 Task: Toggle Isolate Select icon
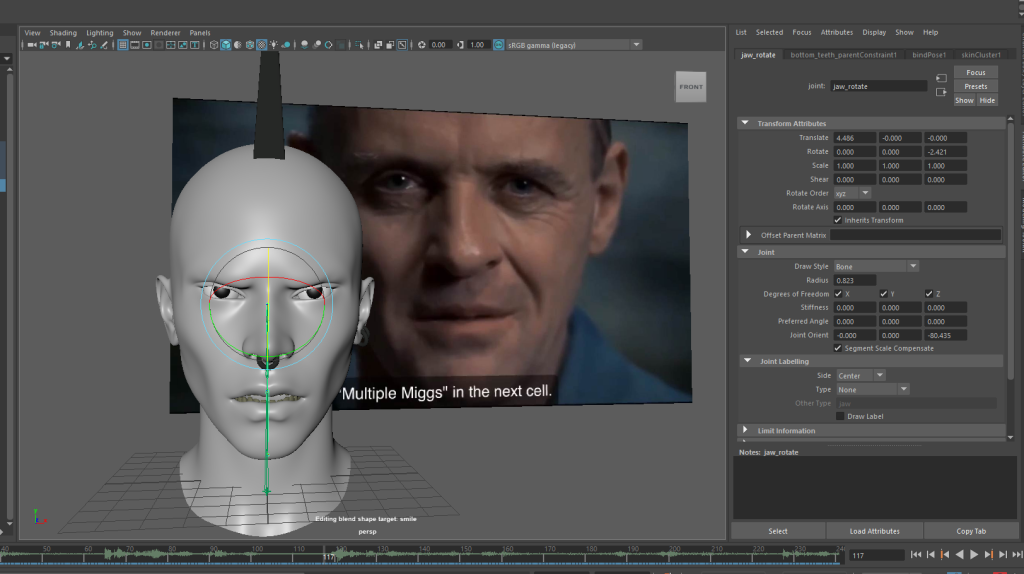pos(359,45)
